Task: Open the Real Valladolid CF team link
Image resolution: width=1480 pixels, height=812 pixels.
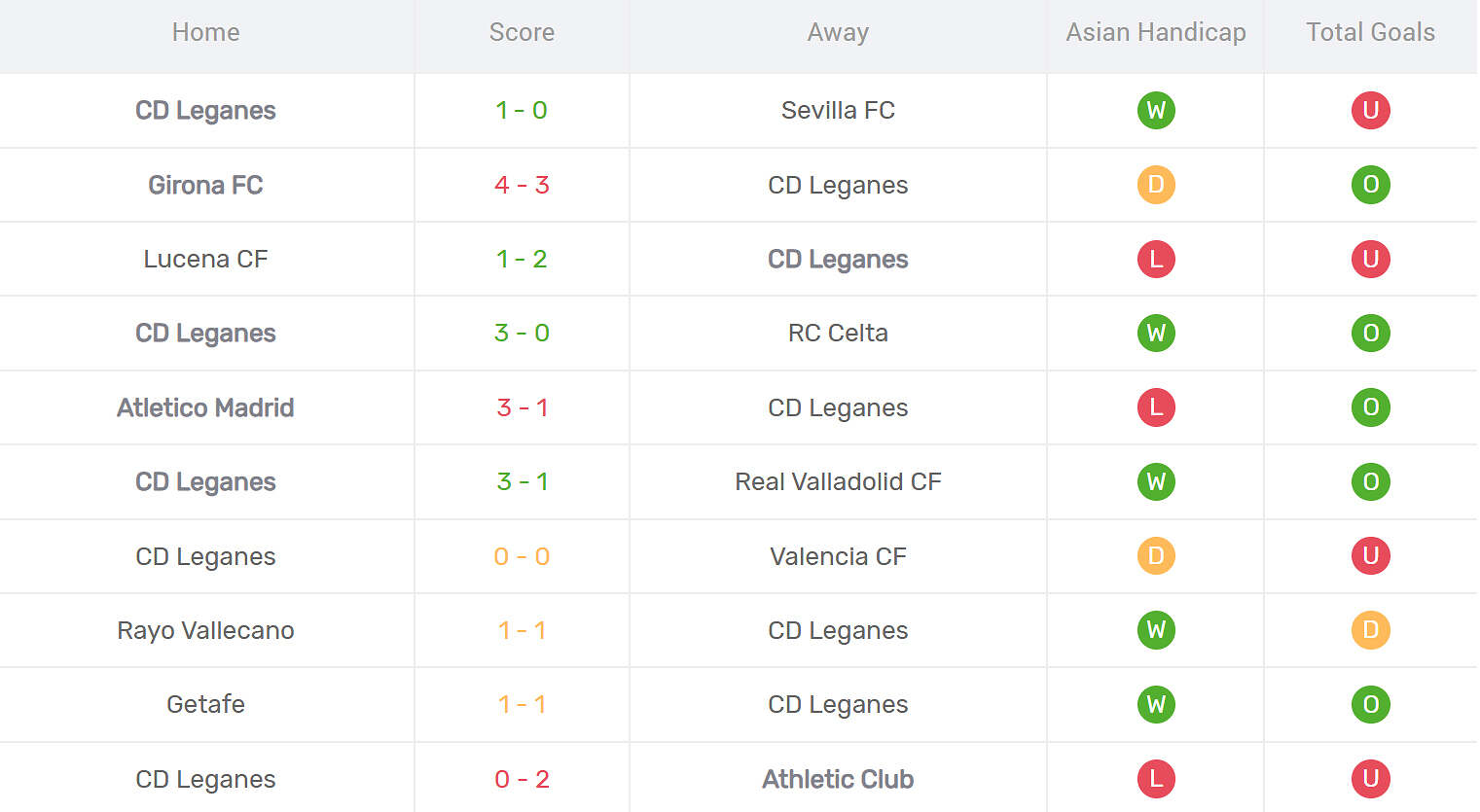Action: coord(838,481)
